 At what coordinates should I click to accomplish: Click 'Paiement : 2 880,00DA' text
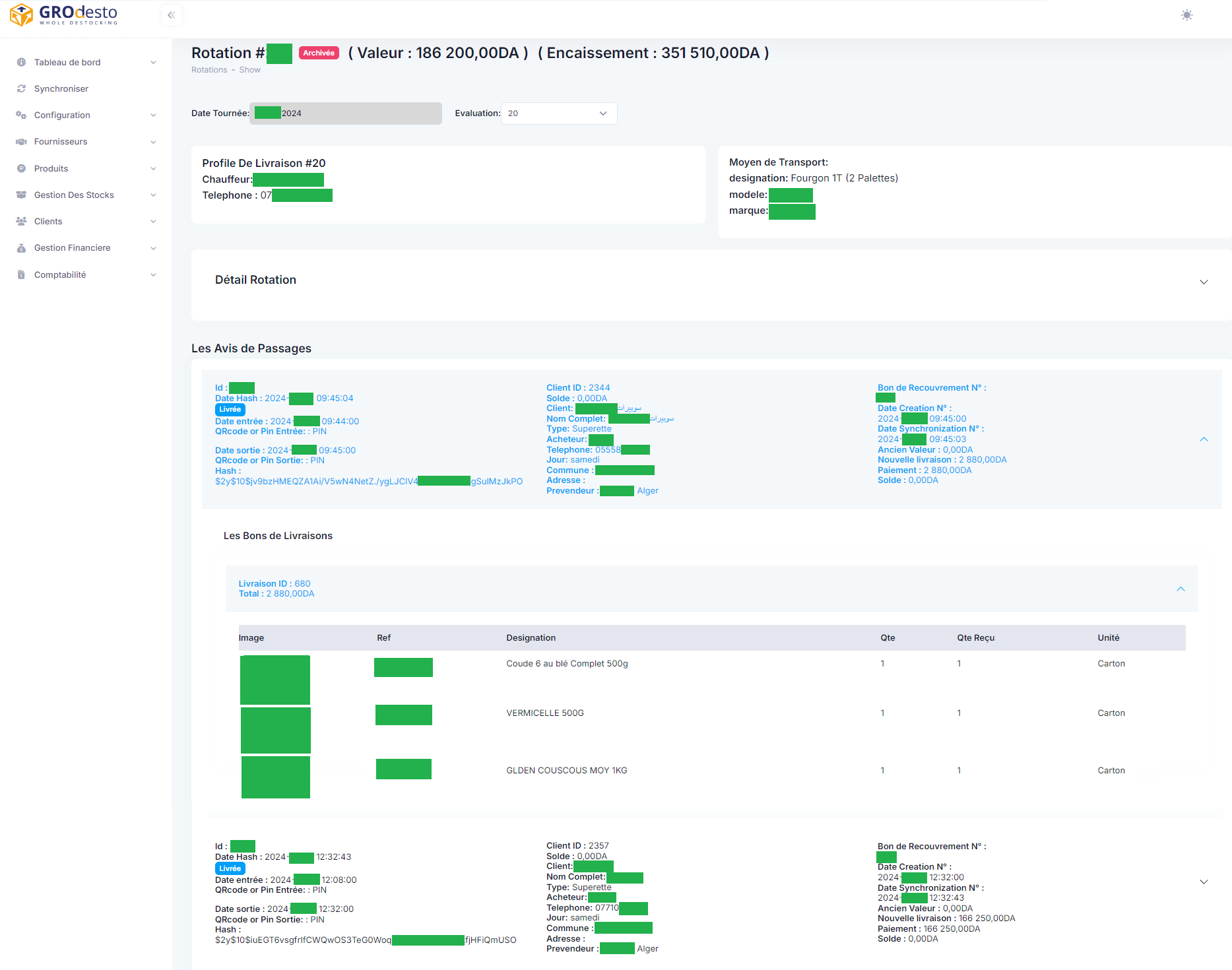(x=924, y=470)
